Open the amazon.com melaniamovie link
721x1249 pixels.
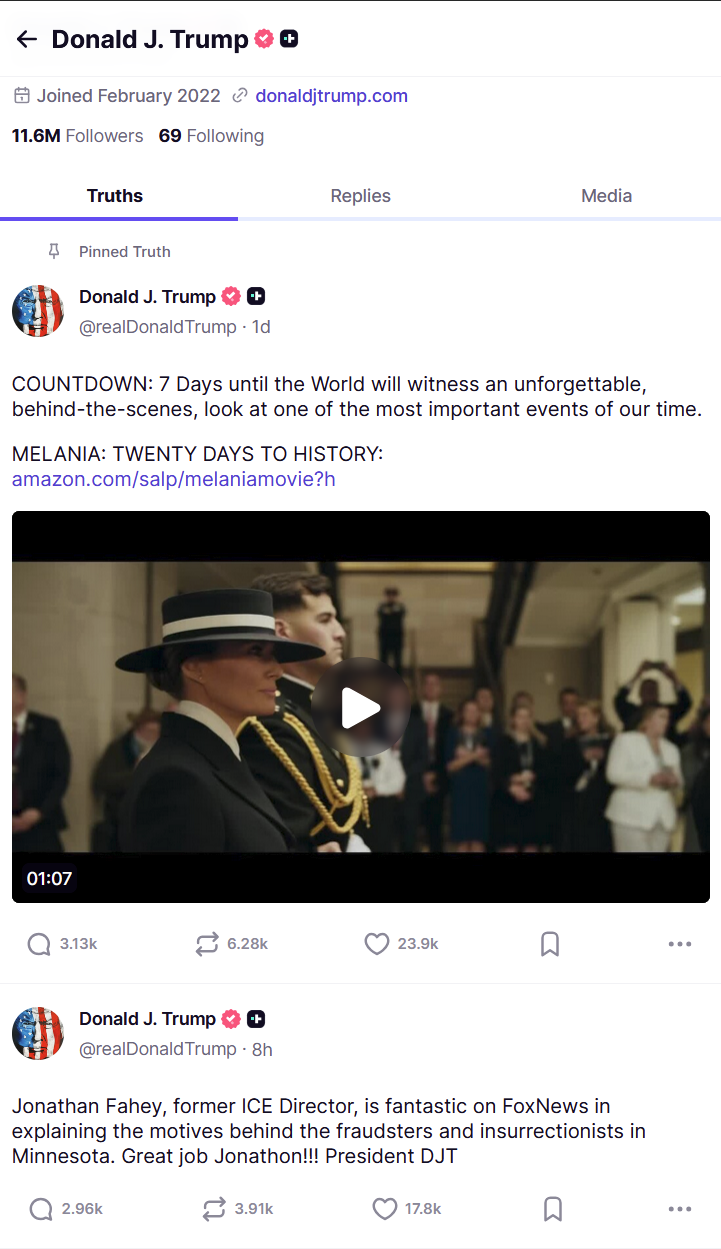pyautogui.click(x=173, y=479)
